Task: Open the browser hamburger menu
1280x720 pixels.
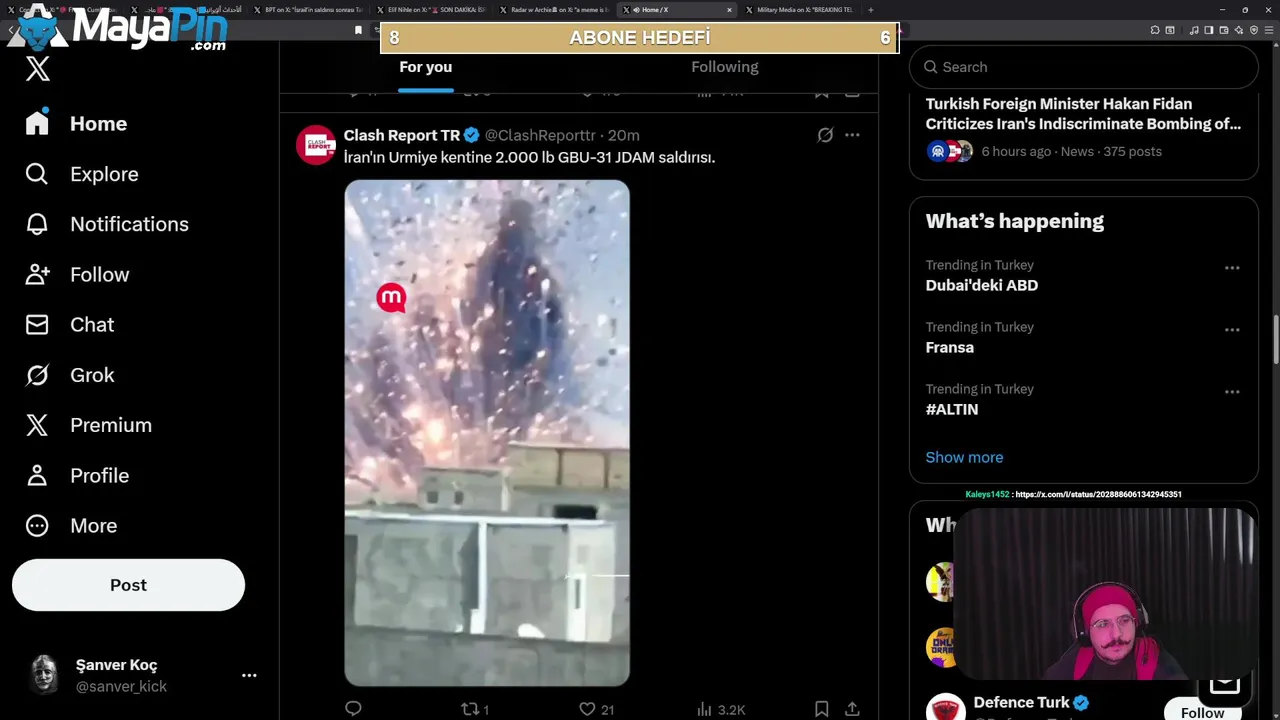Action: click(x=1269, y=30)
